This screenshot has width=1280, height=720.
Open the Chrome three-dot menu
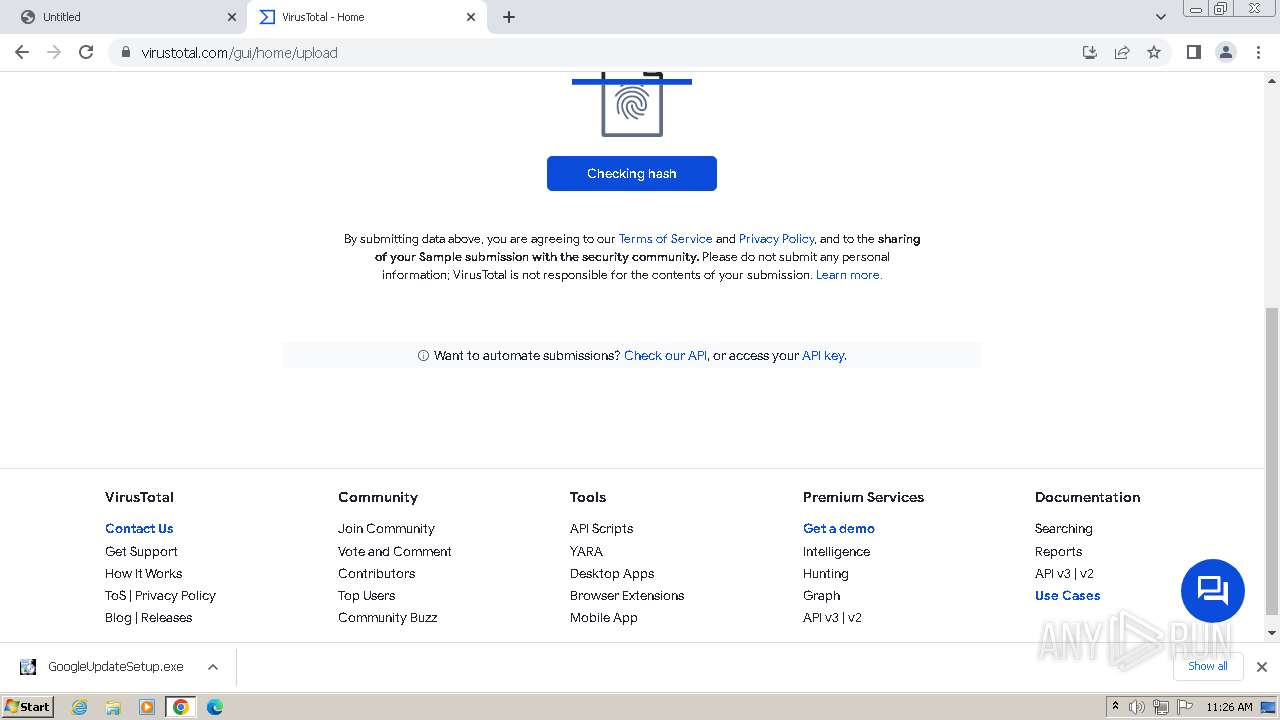pos(1259,52)
